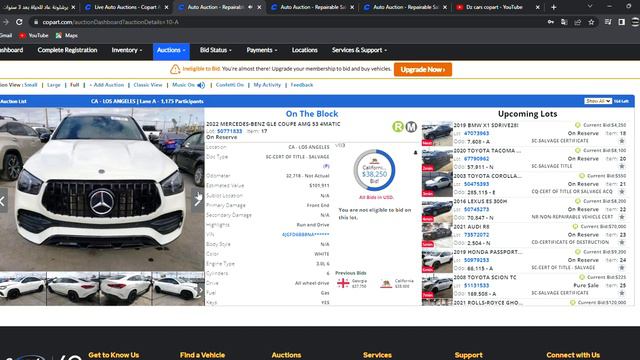Viewport: 640px width, 360px height.
Task: Click the M badge icon
Action: point(411,127)
